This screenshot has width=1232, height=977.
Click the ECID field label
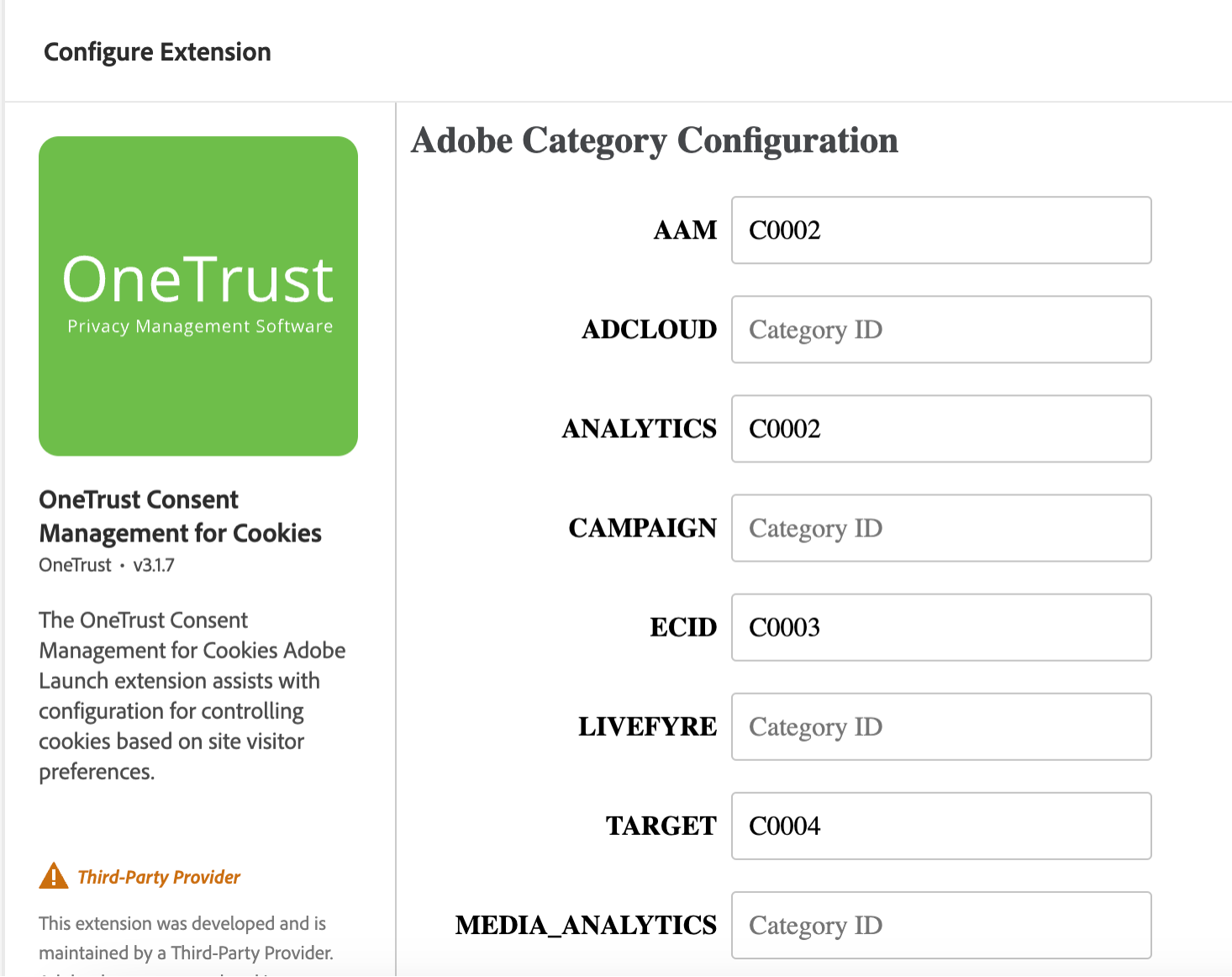pyautogui.click(x=683, y=627)
